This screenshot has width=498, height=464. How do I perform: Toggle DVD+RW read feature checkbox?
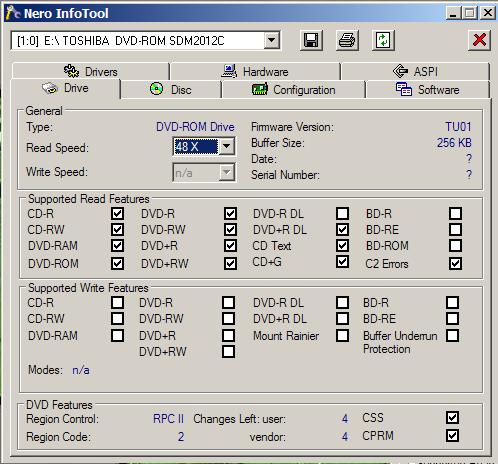tap(230, 263)
